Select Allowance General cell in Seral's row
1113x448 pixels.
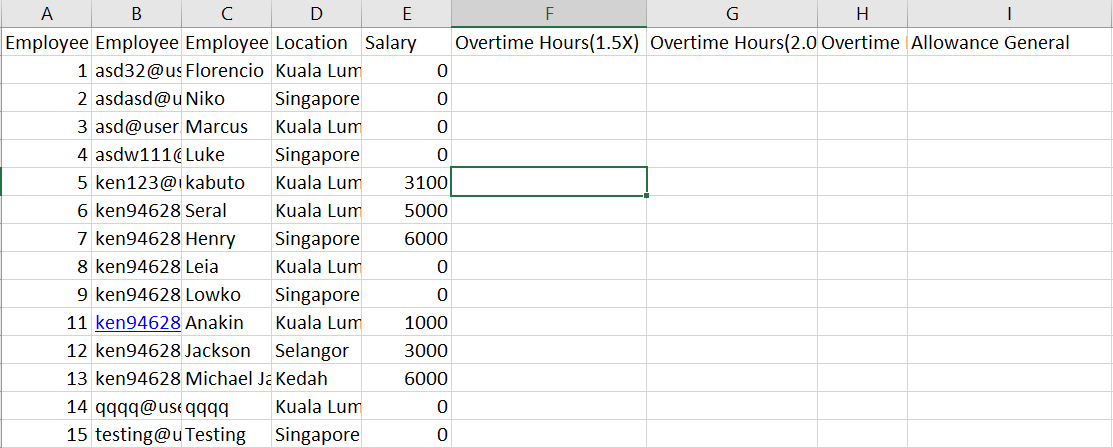tap(1010, 211)
